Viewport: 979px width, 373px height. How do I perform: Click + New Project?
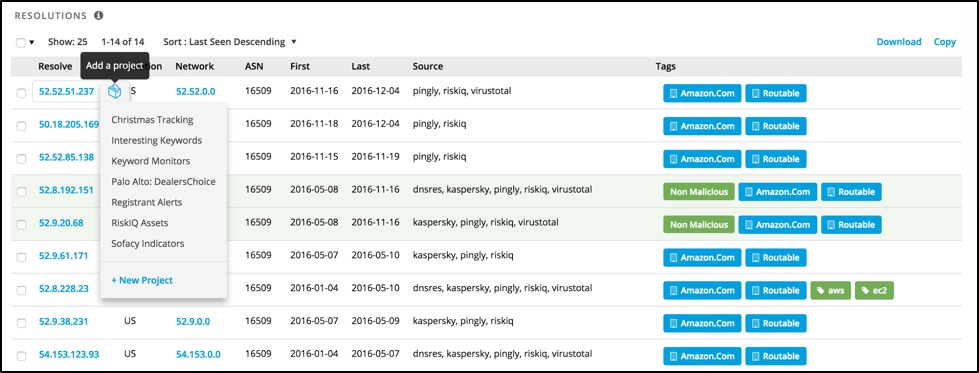(142, 280)
